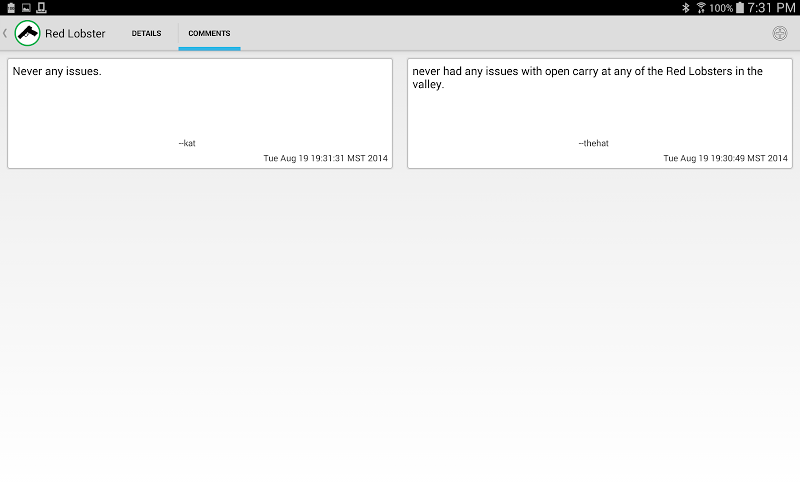Tap the back chevron beside app logo
Viewport: 800px width, 500px height.
pyautogui.click(x=5, y=33)
